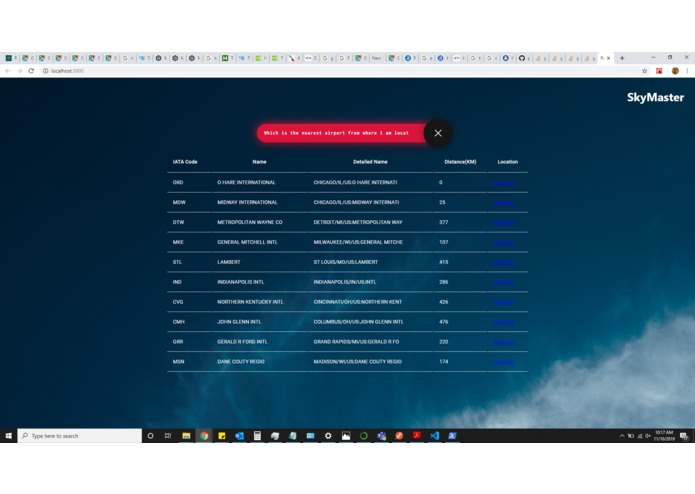Screen dimensions: 695x494
Task: Open the location link for ORD row
Action: pos(504,183)
